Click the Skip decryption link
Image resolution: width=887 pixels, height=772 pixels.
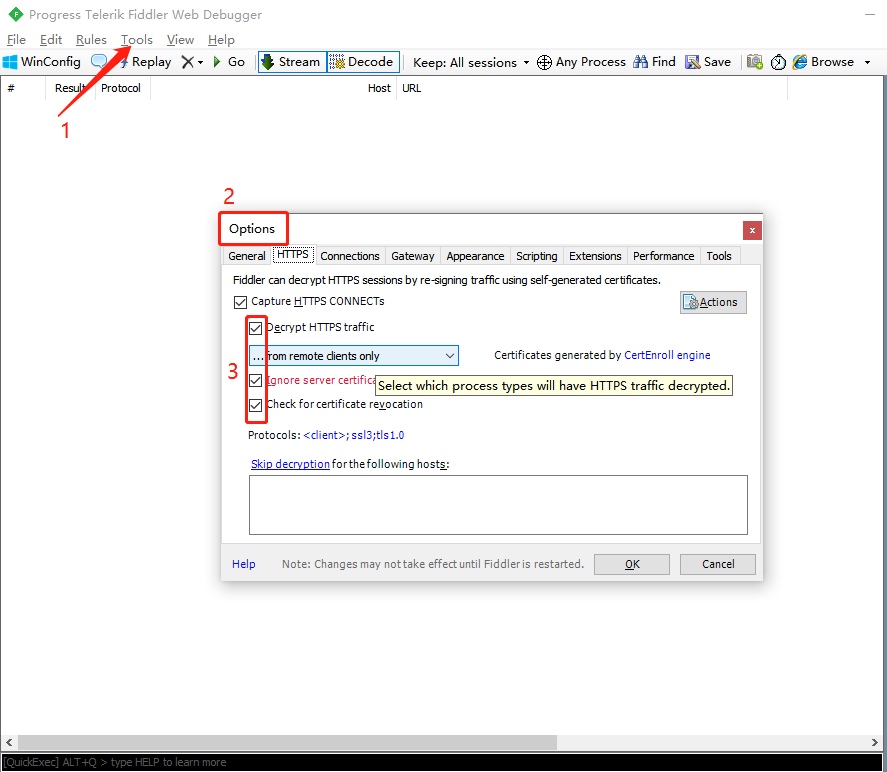(x=290, y=464)
